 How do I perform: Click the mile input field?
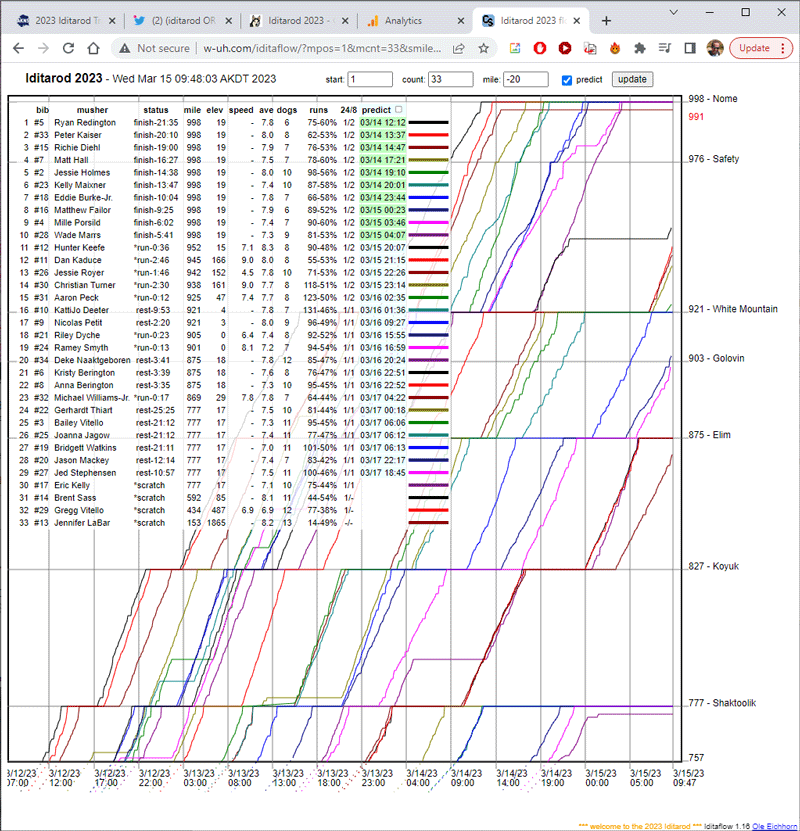click(x=526, y=79)
